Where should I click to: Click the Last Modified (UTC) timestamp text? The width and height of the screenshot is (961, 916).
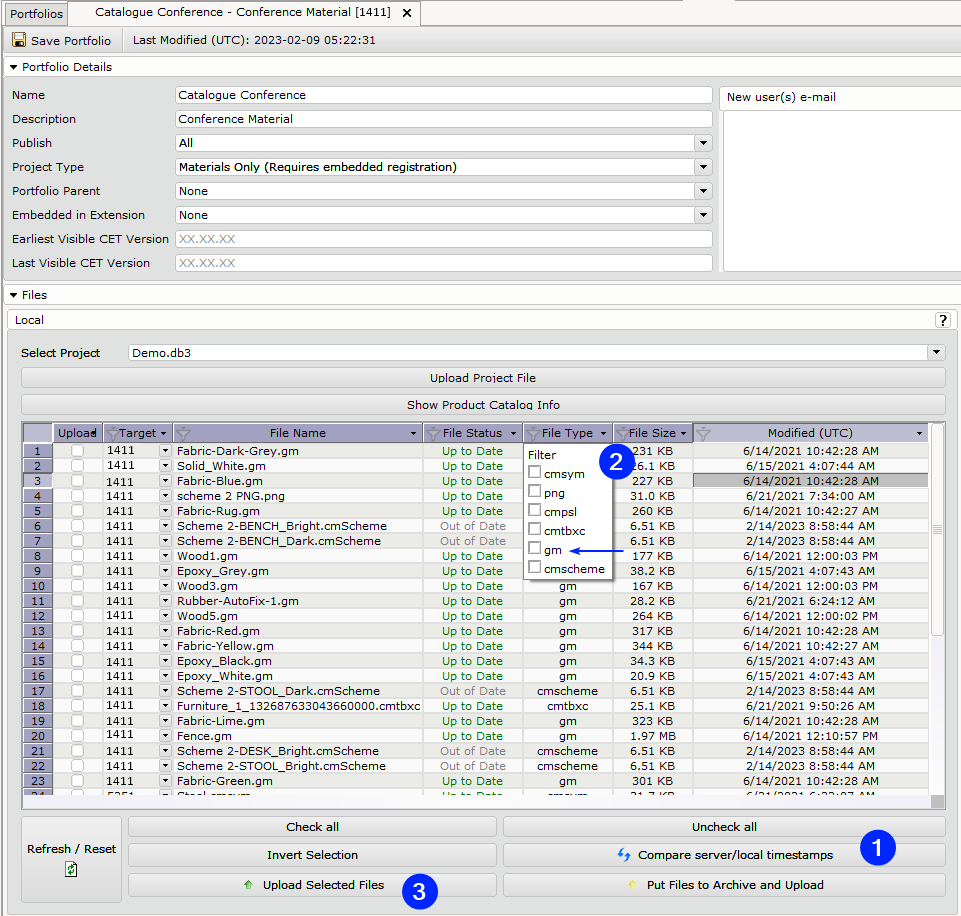[254, 40]
